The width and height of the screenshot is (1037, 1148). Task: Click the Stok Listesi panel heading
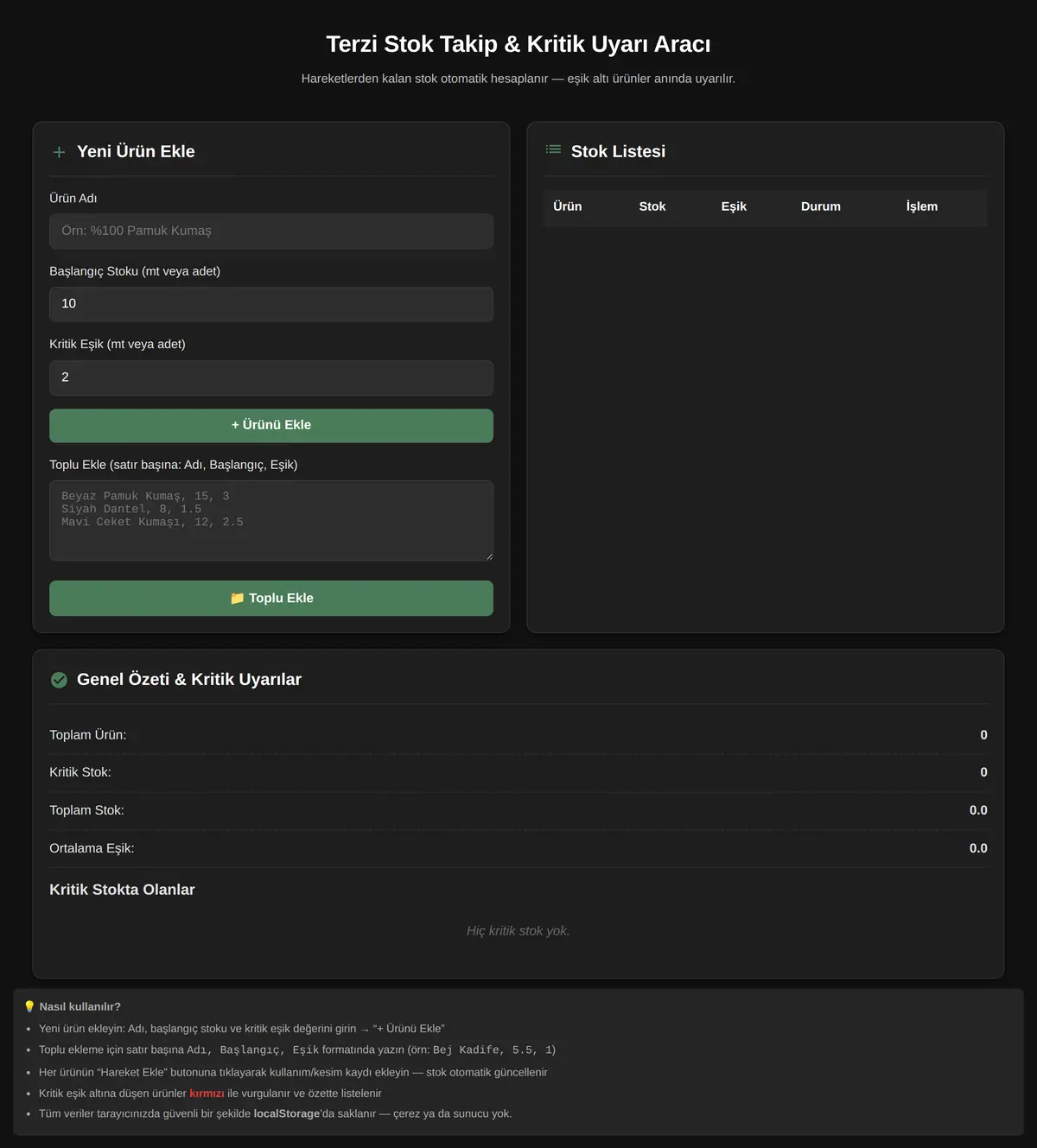pos(618,151)
